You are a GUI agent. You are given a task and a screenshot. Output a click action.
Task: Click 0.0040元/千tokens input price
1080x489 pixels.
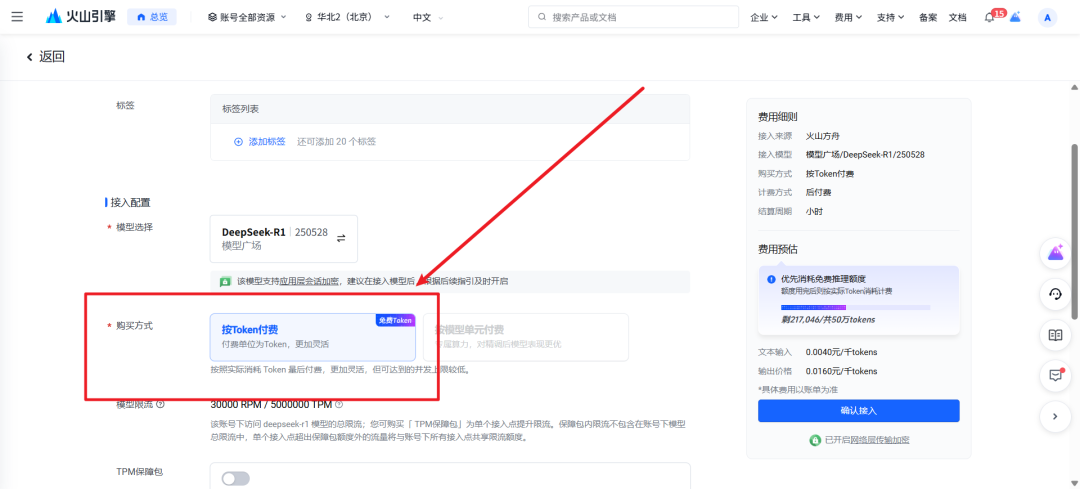pos(841,353)
